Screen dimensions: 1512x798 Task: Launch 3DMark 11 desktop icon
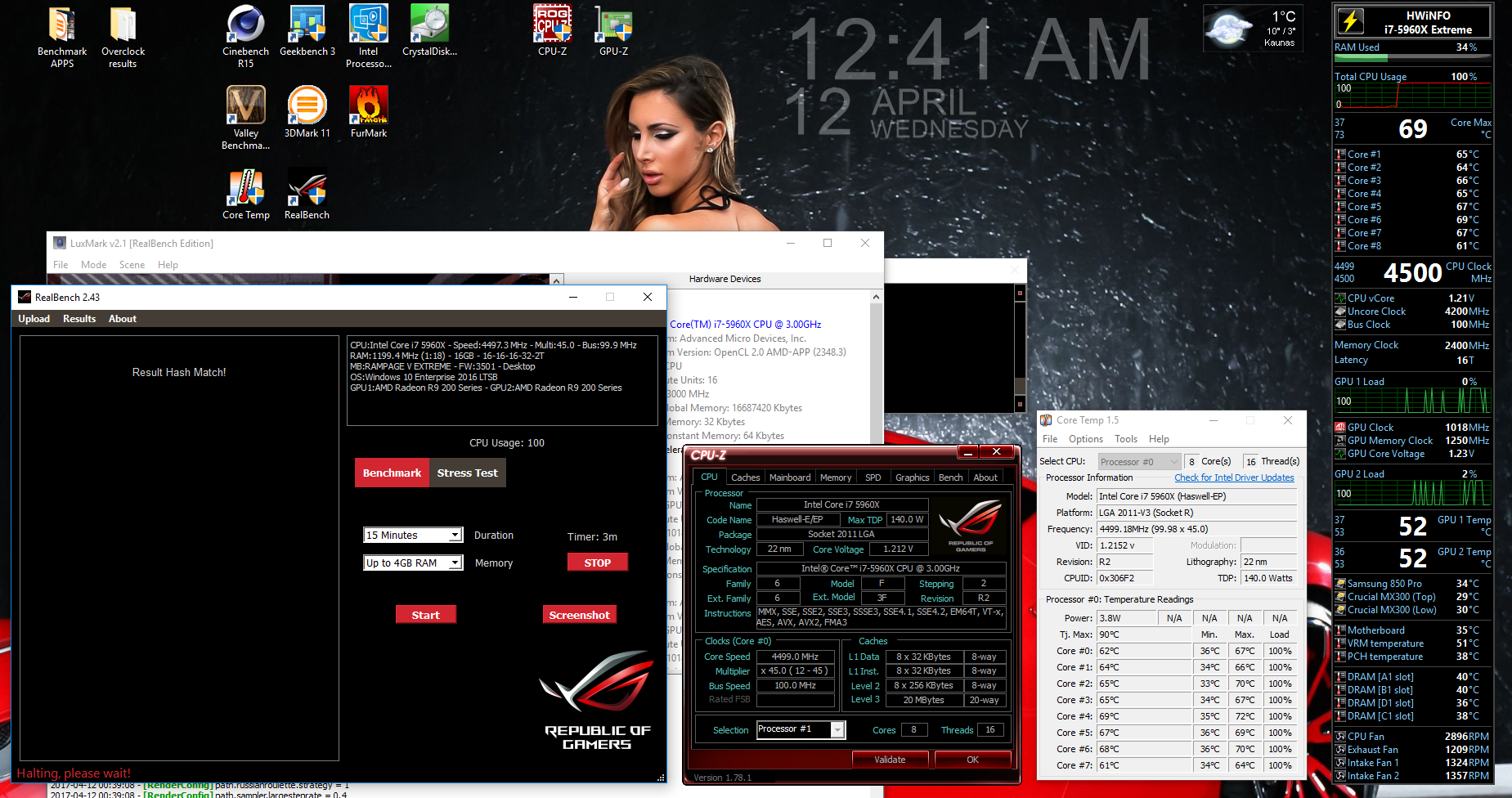[307, 105]
